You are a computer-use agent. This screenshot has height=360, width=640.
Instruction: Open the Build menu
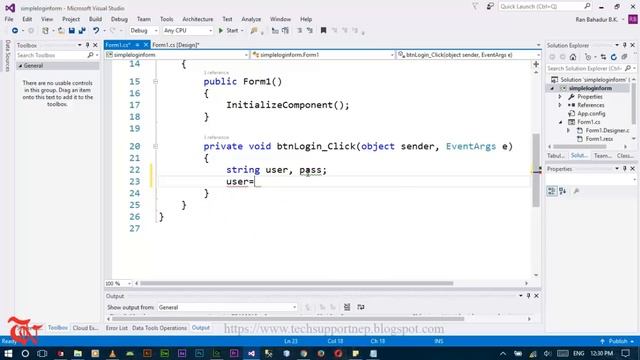point(96,19)
